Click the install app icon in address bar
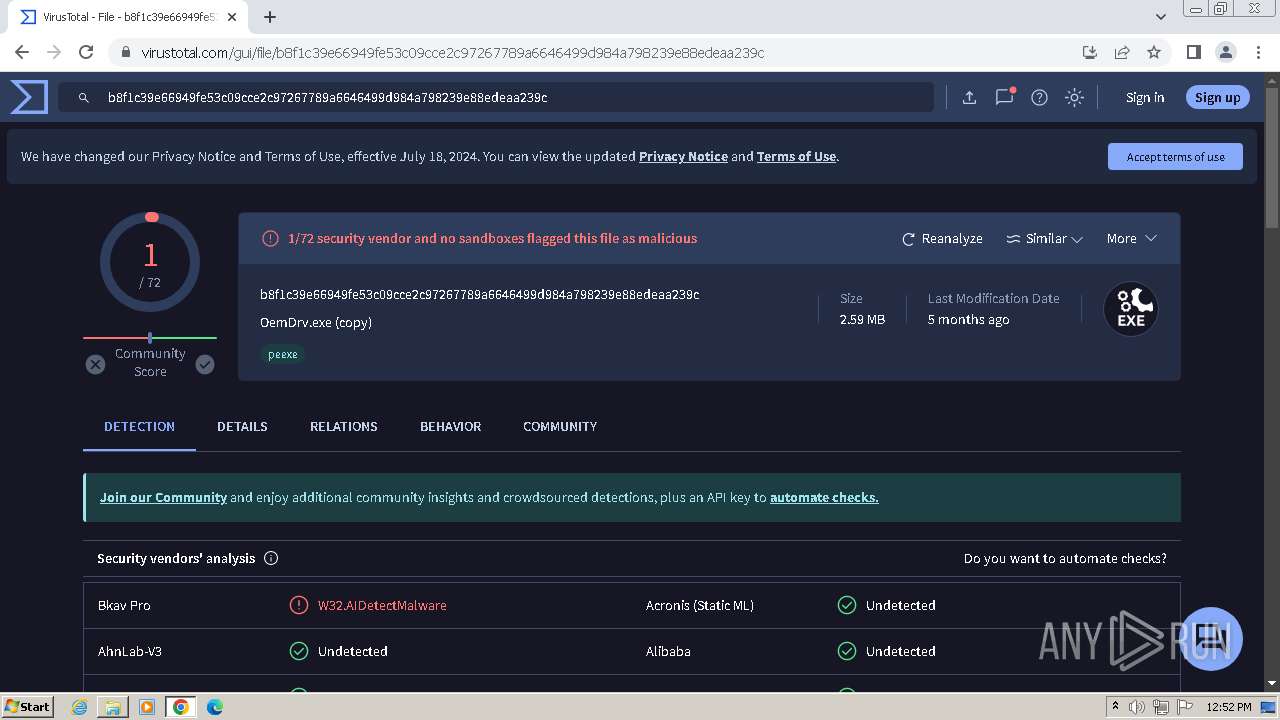The image size is (1280, 720). [1090, 52]
